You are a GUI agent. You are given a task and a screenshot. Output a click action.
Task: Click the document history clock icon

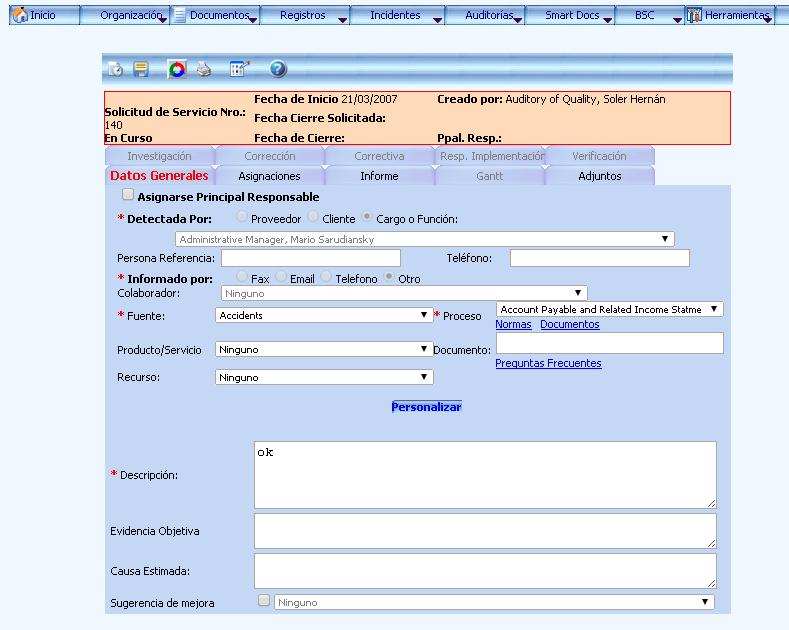click(116, 68)
